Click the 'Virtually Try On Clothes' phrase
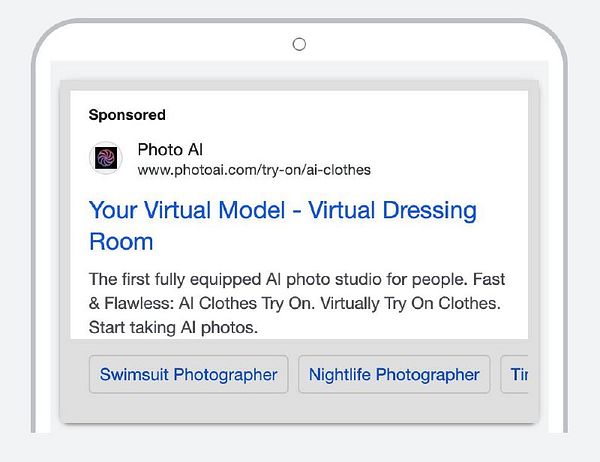This screenshot has height=462, width=600. point(409,304)
